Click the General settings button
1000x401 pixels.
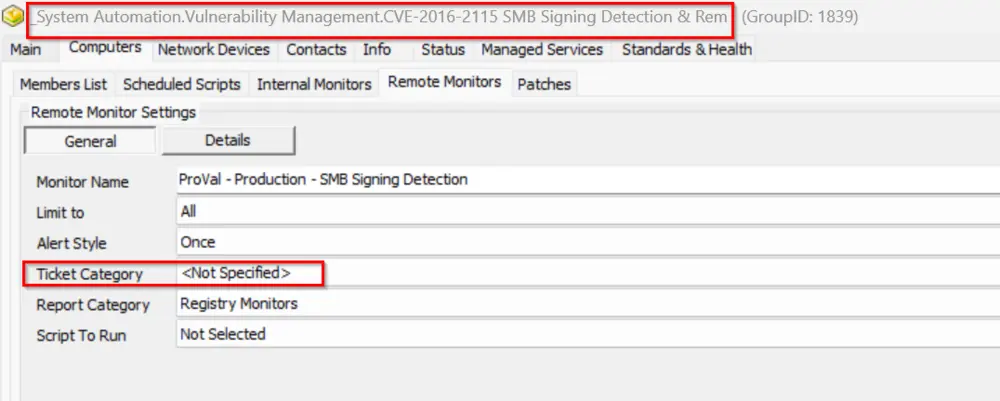90,141
